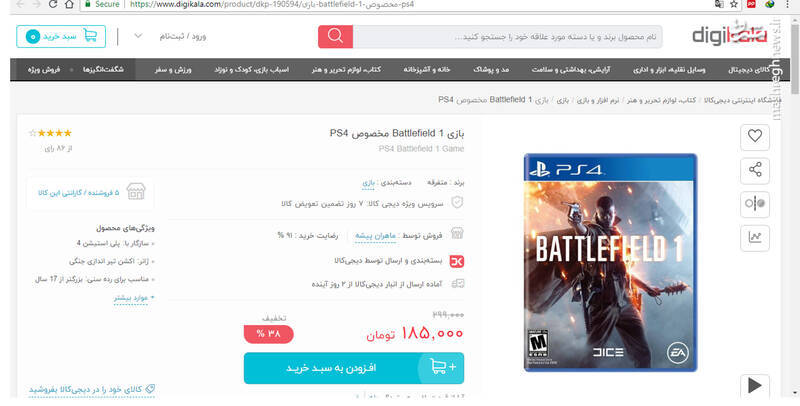This screenshot has height=406, width=800.
Task: Open the price history chart icon
Action: (755, 237)
